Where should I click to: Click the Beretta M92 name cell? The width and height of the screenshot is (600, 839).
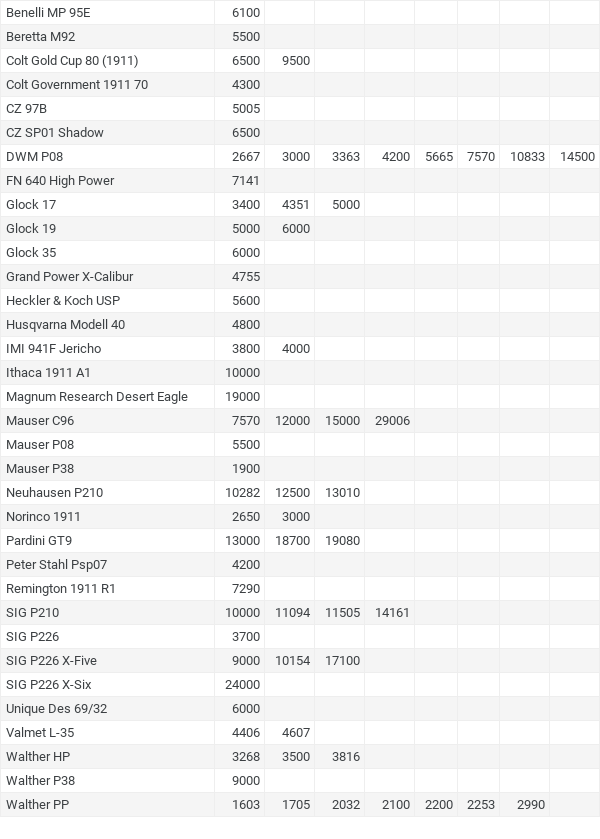click(x=41, y=36)
